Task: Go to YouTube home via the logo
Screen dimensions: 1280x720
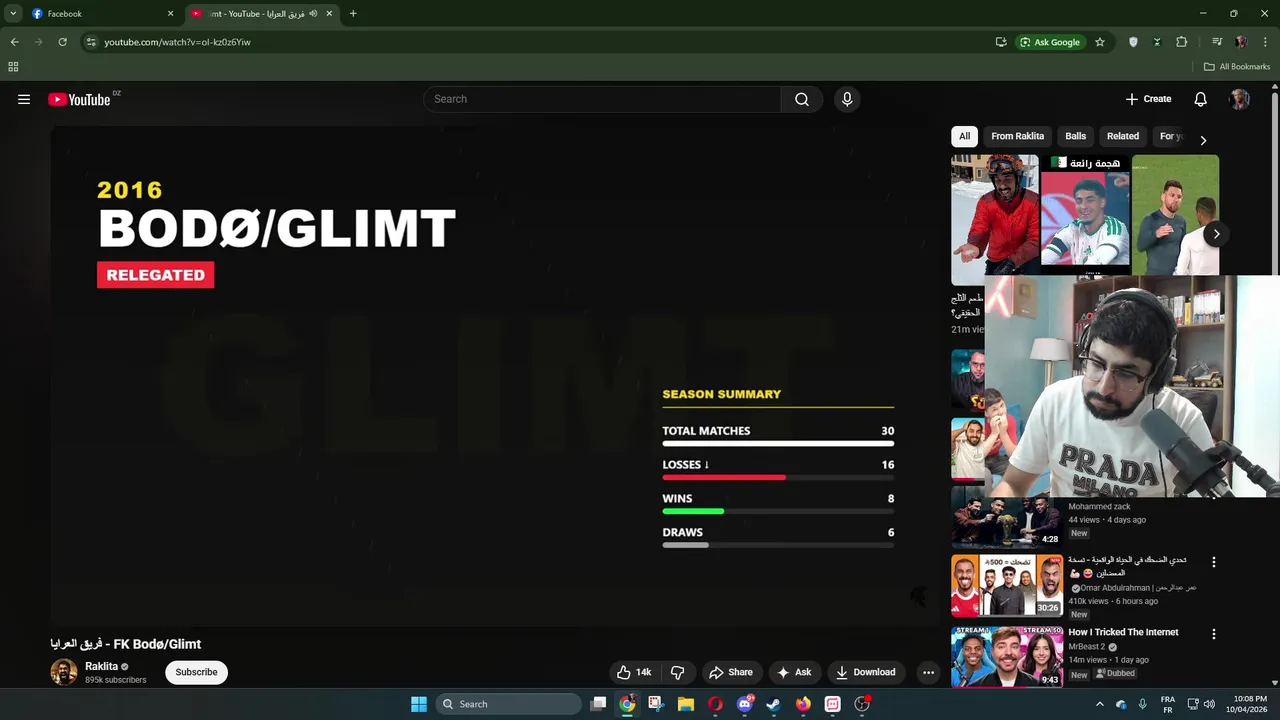Action: pos(79,99)
